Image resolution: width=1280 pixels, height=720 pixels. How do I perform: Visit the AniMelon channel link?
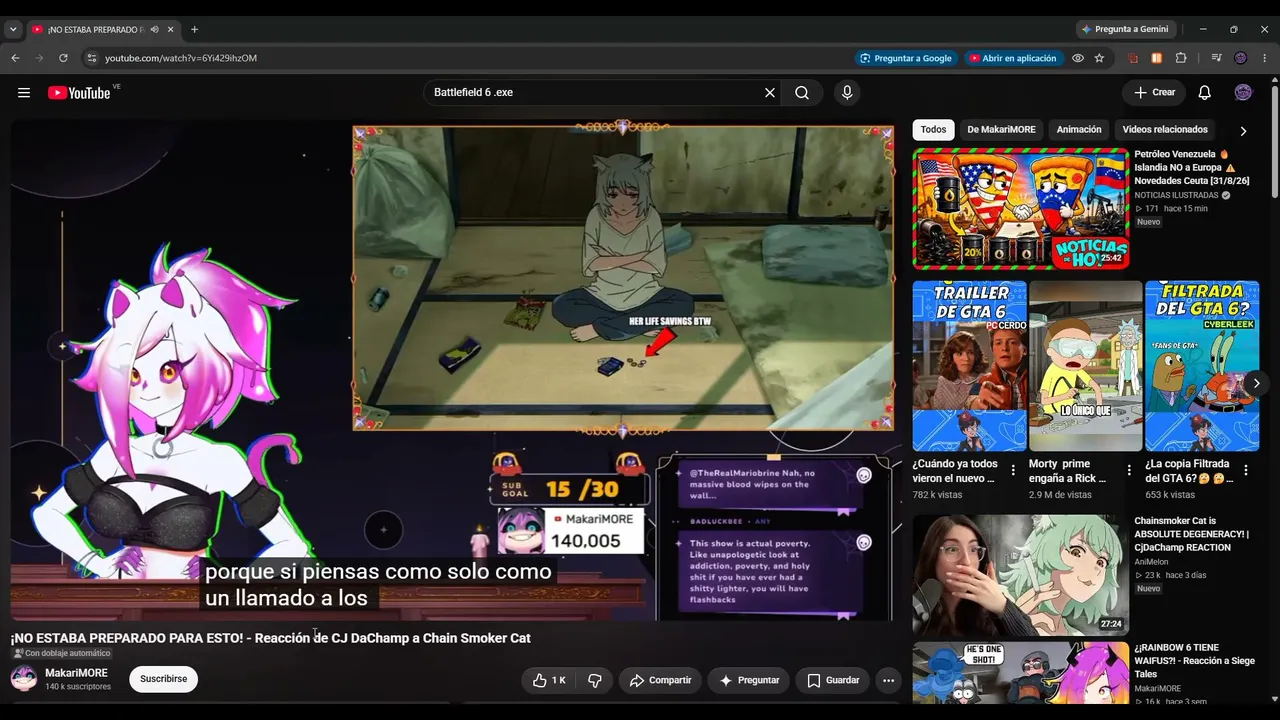point(1151,562)
